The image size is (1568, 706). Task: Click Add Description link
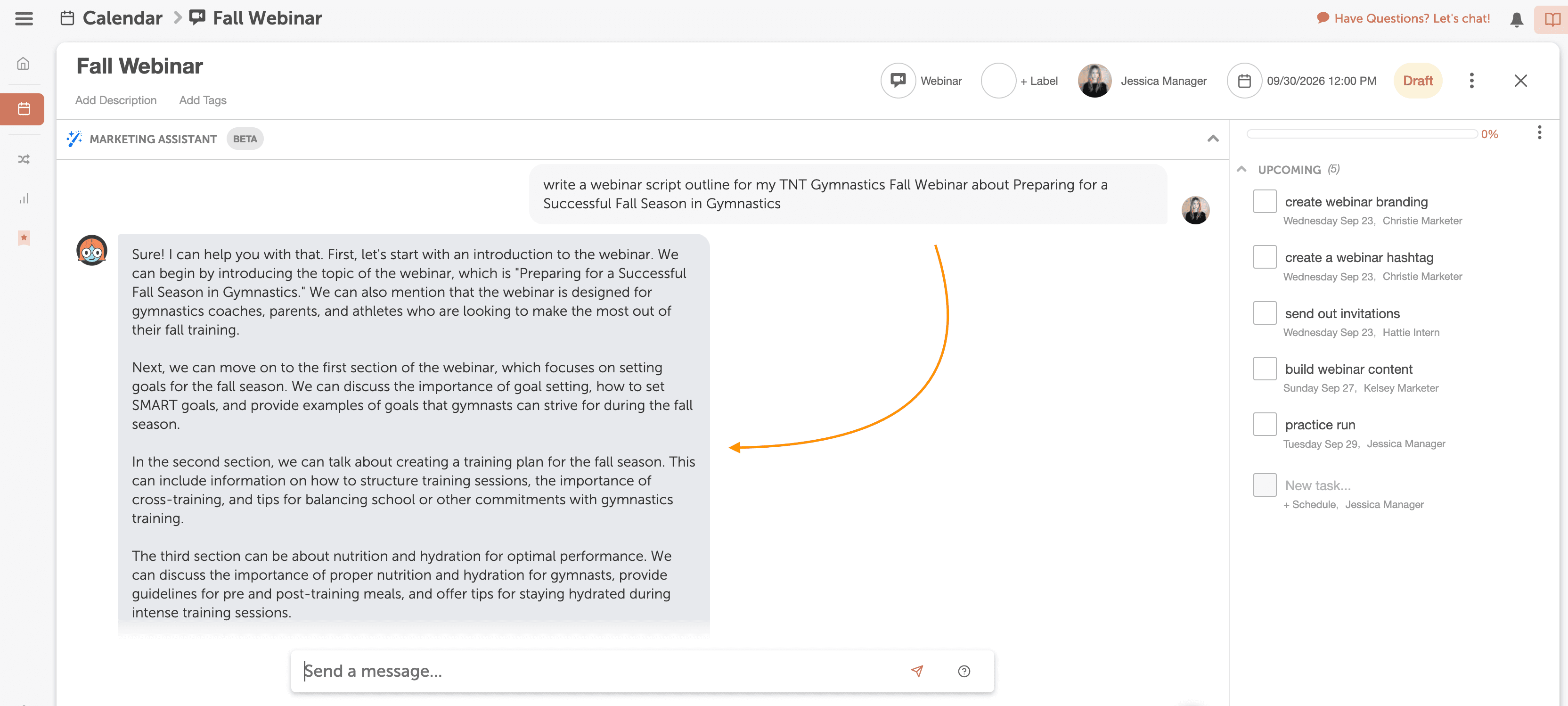[x=115, y=100]
